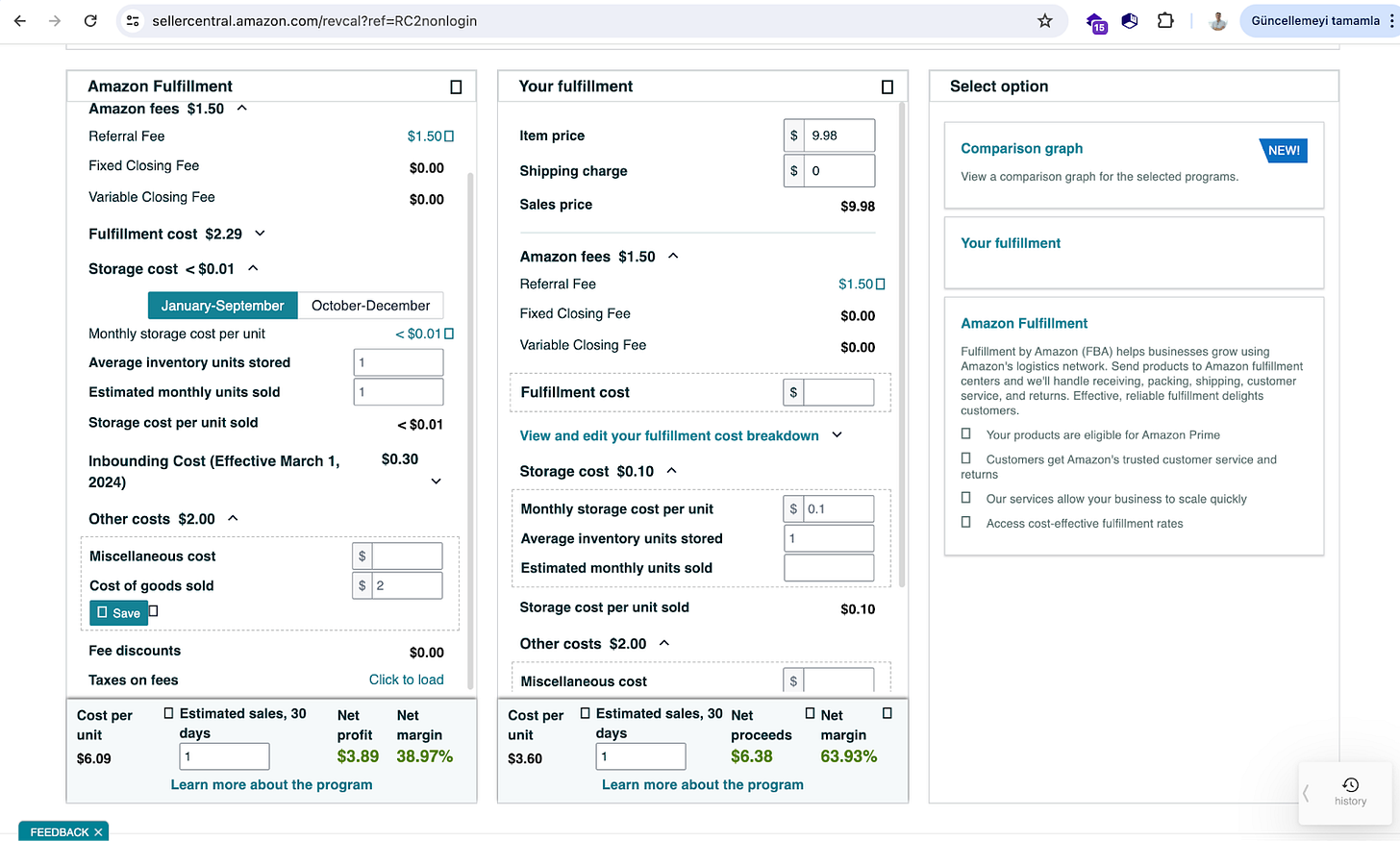The image size is (1400, 841).
Task: Bookmark this page with the star icon
Action: click(x=1045, y=20)
